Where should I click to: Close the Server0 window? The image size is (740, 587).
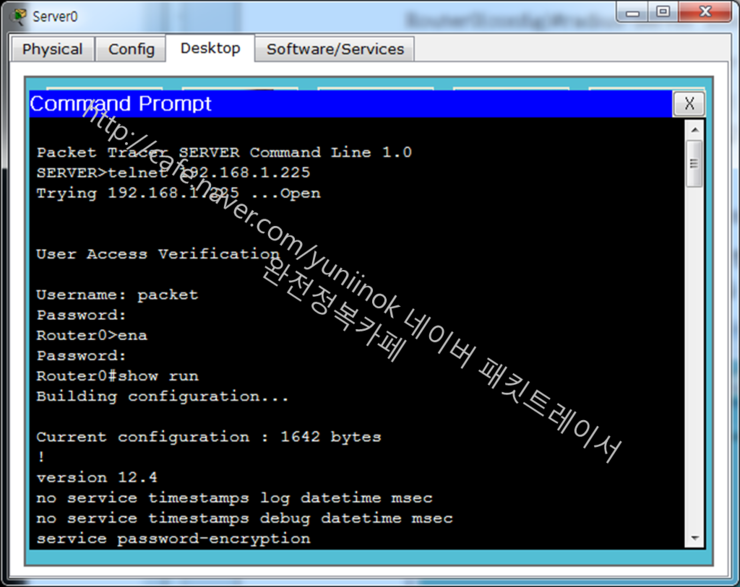pos(705,12)
